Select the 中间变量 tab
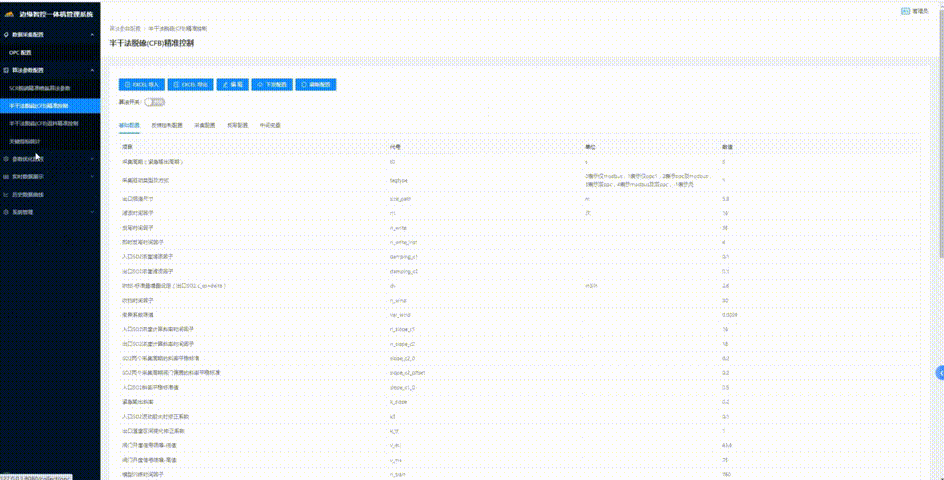The width and height of the screenshot is (944, 480). point(270,126)
